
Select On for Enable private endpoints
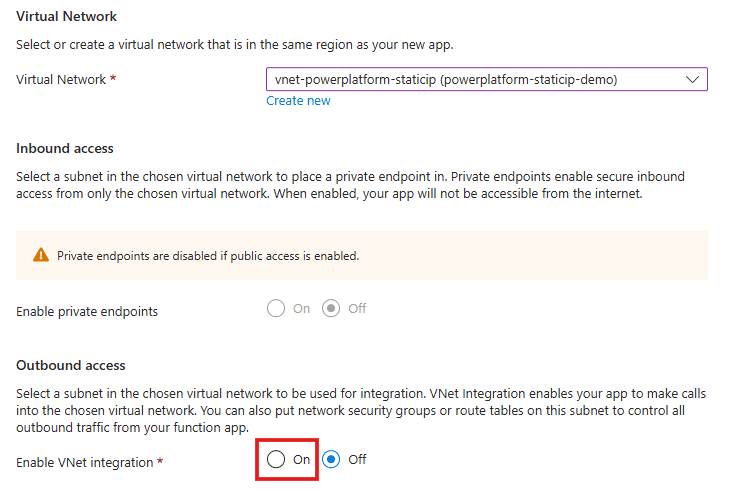[277, 309]
